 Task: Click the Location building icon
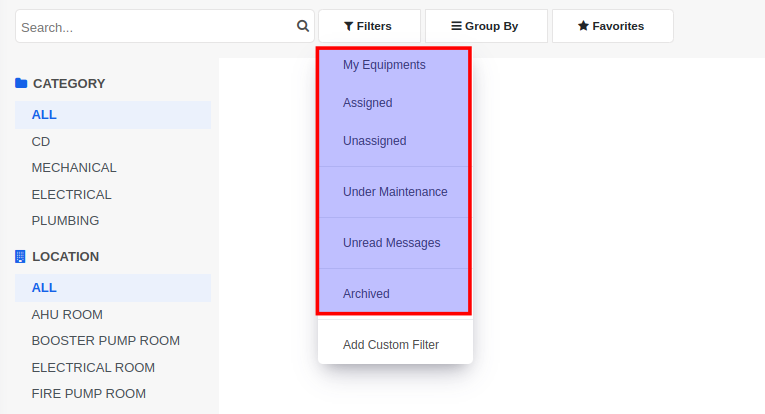click(x=20, y=256)
